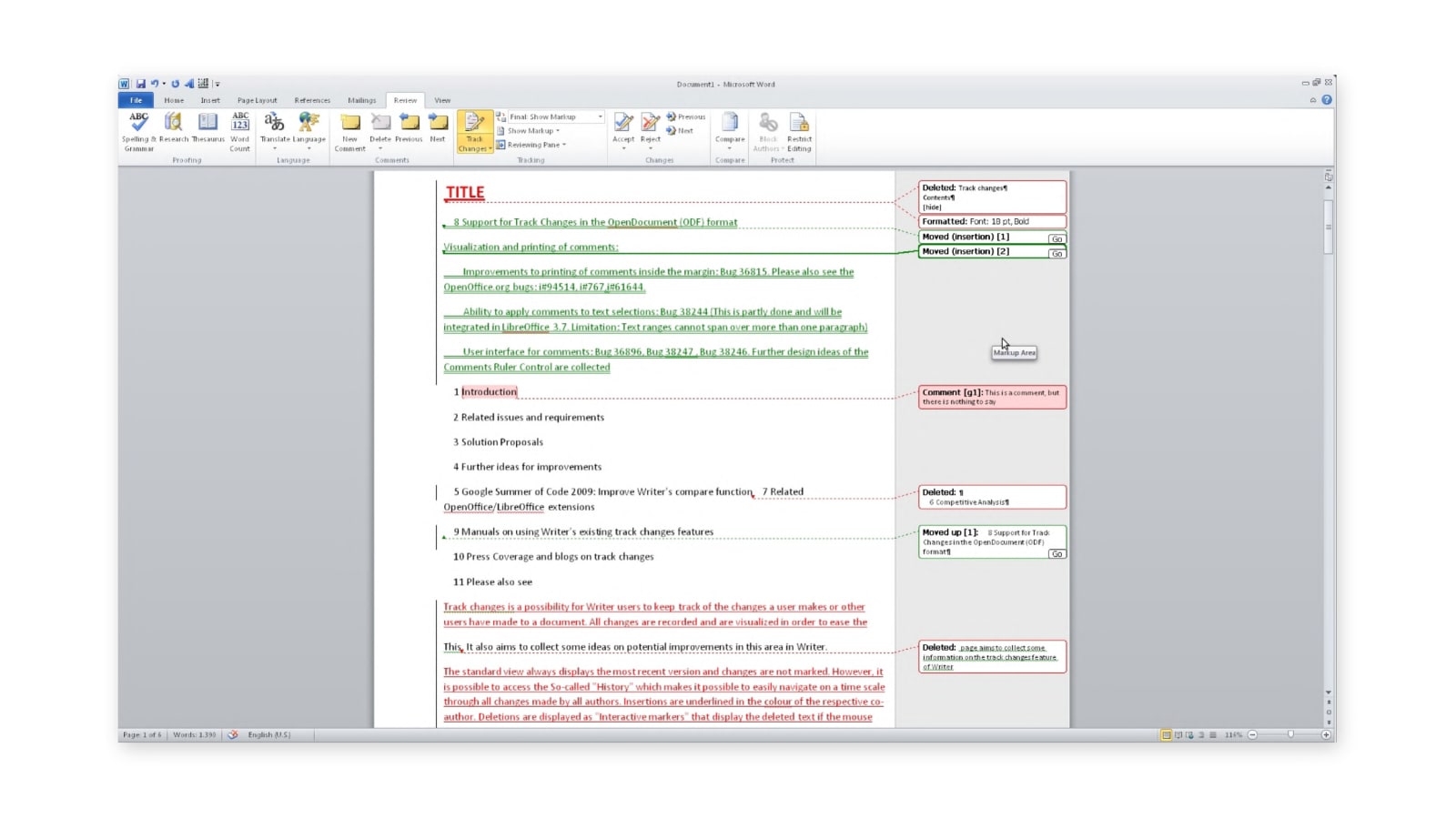
Task: Open Spelling & Grammar check
Action: coord(138,132)
